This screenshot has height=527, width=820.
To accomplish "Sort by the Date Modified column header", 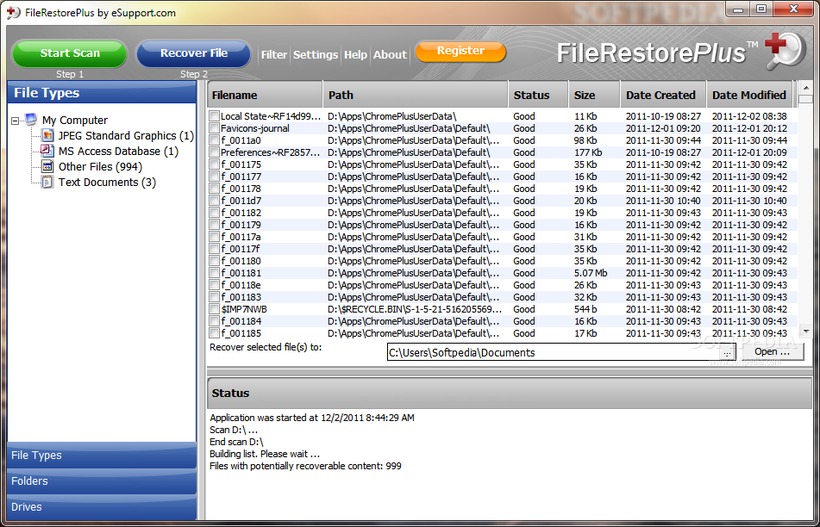I will [x=749, y=95].
